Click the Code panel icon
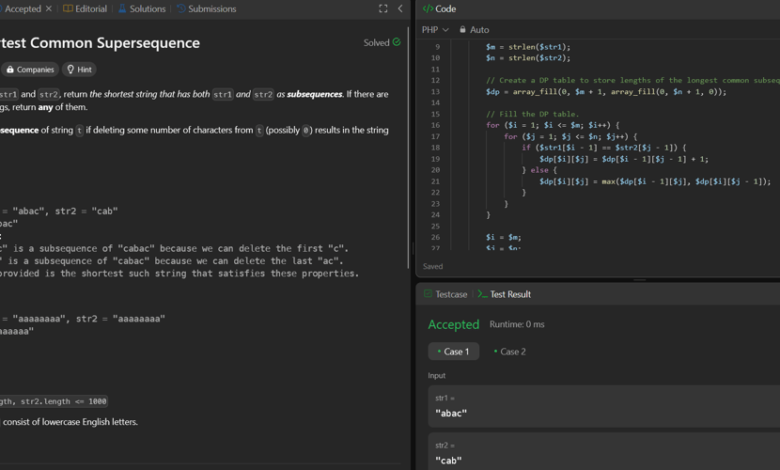The width and height of the screenshot is (780, 470). click(x=427, y=8)
